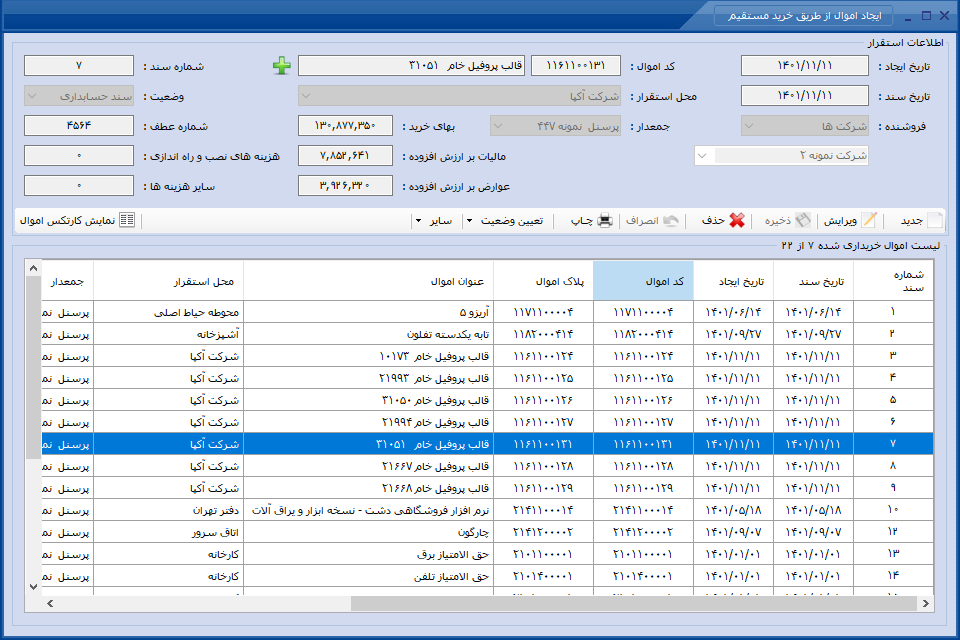Select row حق الامتیاز تلفن
Image resolution: width=960 pixels, height=640 pixels.
[x=487, y=577]
